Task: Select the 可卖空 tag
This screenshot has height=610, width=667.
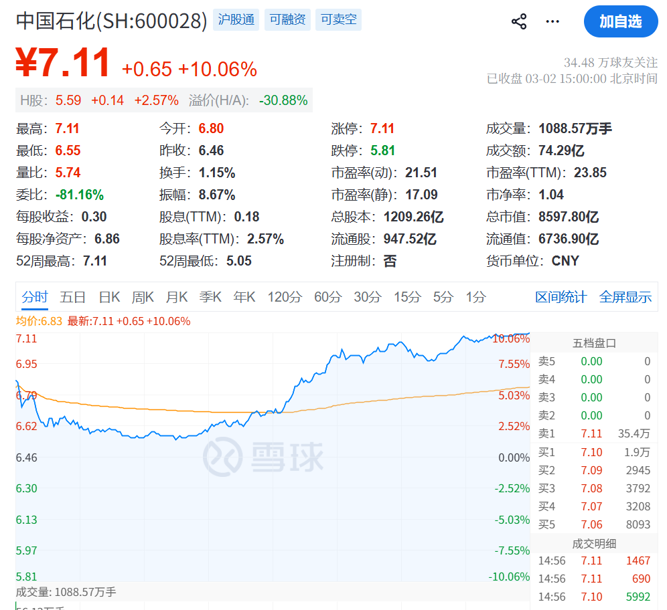Action: tap(338, 20)
